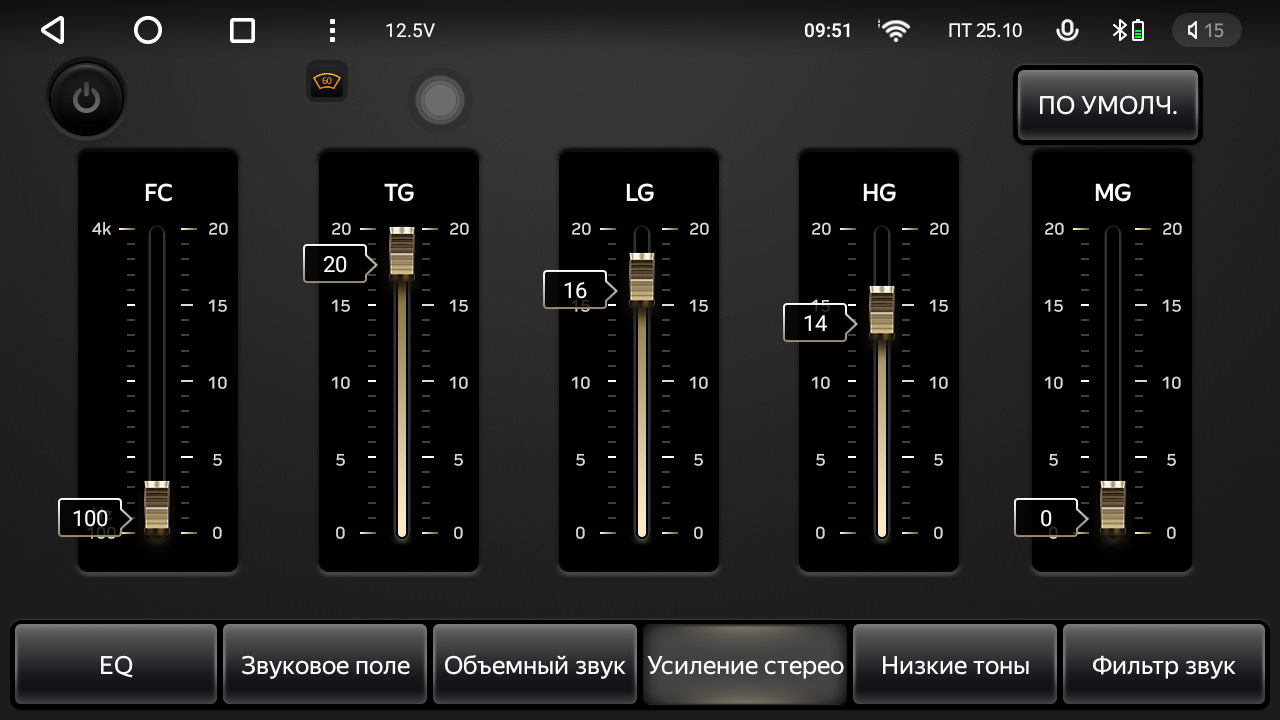Screen dimensions: 1280x720
Task: Toggle the round power button
Action: (x=86, y=98)
